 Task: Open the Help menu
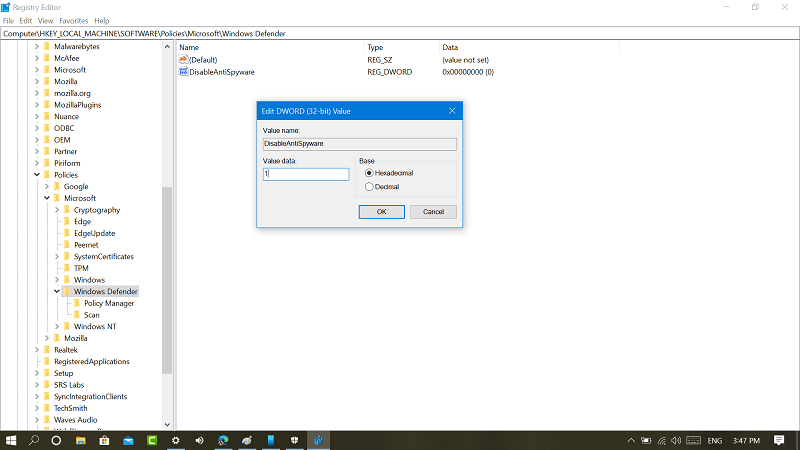[102, 21]
